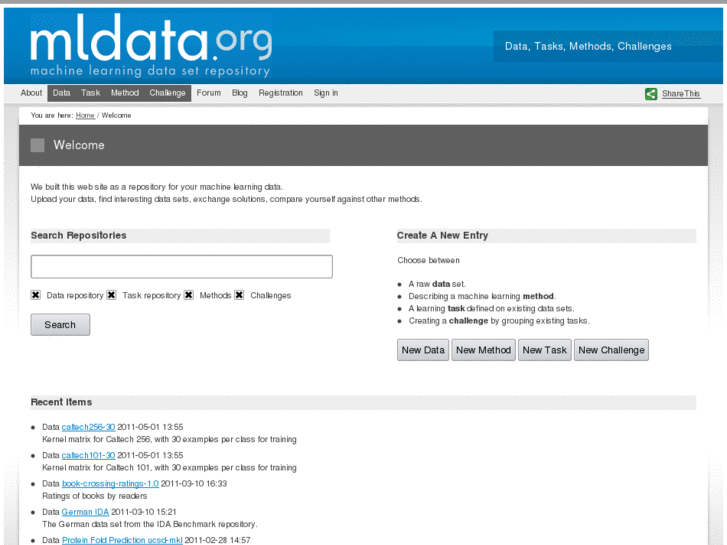This screenshot has height=545, width=727.
Task: Click the mldata.org logo
Action: pyautogui.click(x=151, y=45)
